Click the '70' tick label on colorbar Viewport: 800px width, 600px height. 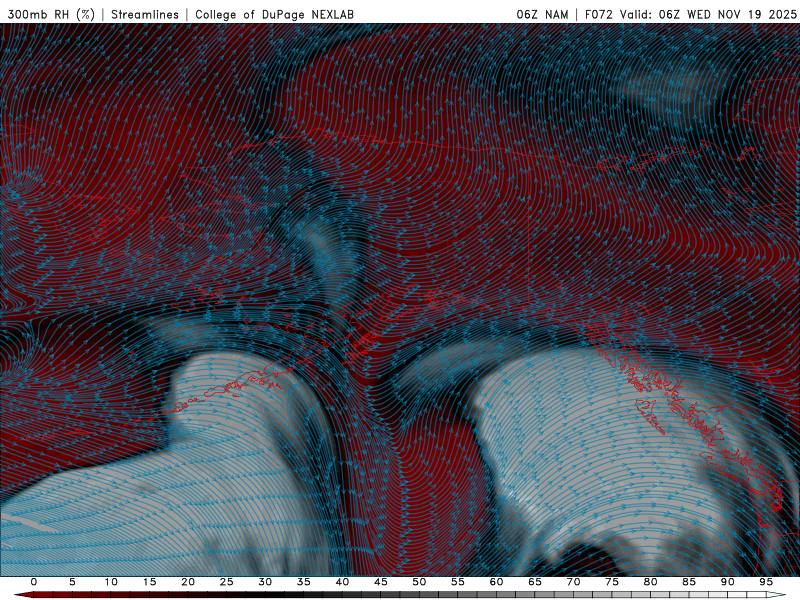(573, 582)
